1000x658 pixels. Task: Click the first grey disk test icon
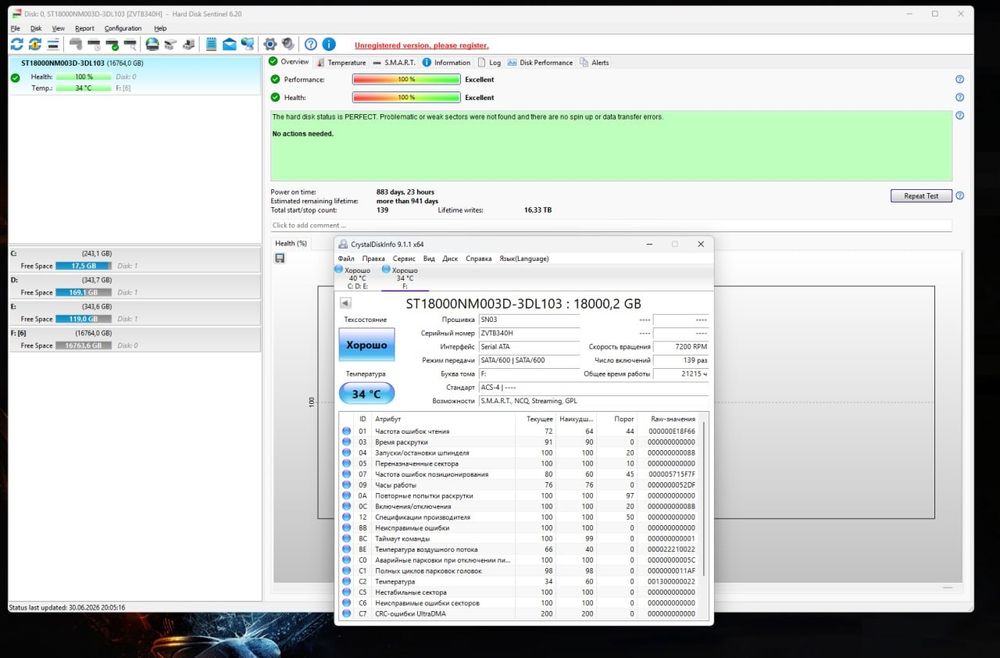click(76, 44)
